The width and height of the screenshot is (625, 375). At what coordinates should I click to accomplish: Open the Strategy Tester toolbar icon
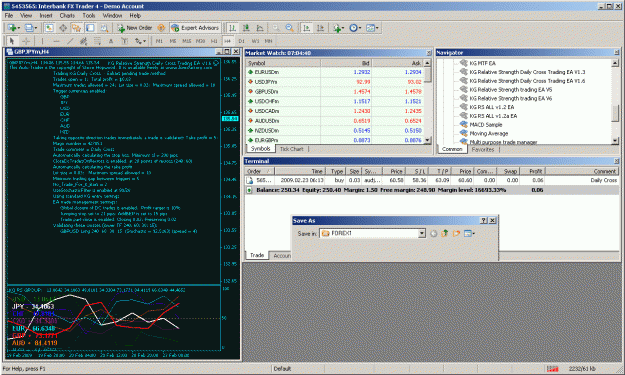[104, 28]
